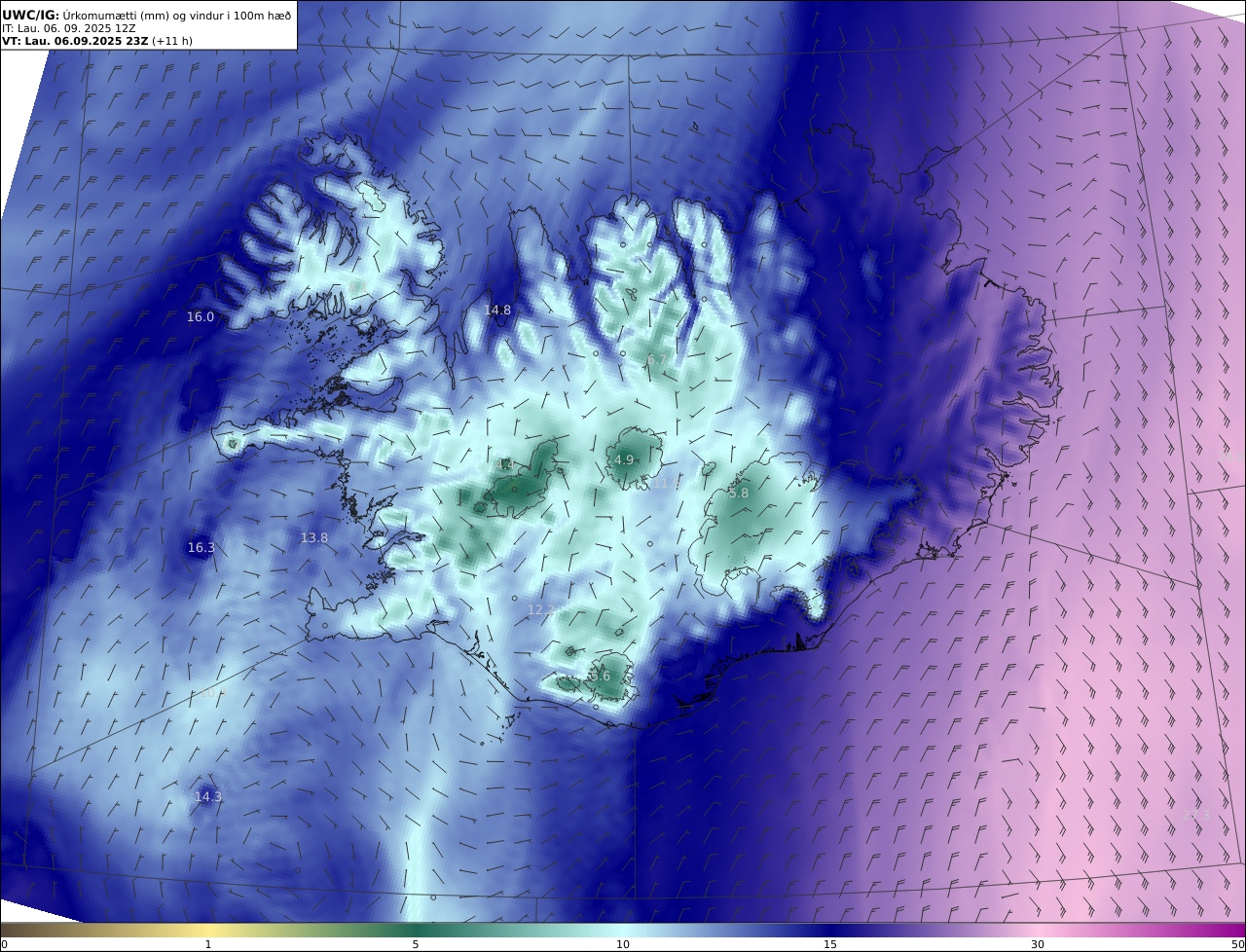The image size is (1246, 952).
Task: Click the colorbar tick label 15
Action: pyautogui.click(x=830, y=944)
